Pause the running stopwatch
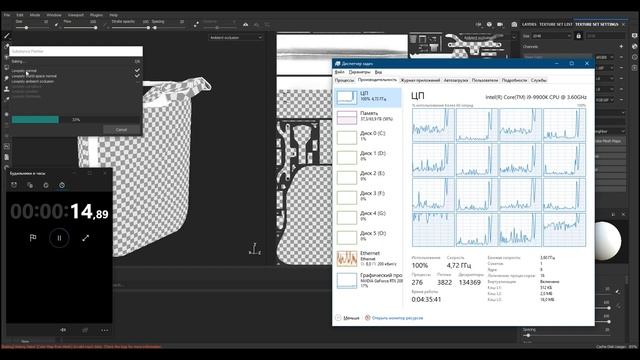 coord(59,238)
